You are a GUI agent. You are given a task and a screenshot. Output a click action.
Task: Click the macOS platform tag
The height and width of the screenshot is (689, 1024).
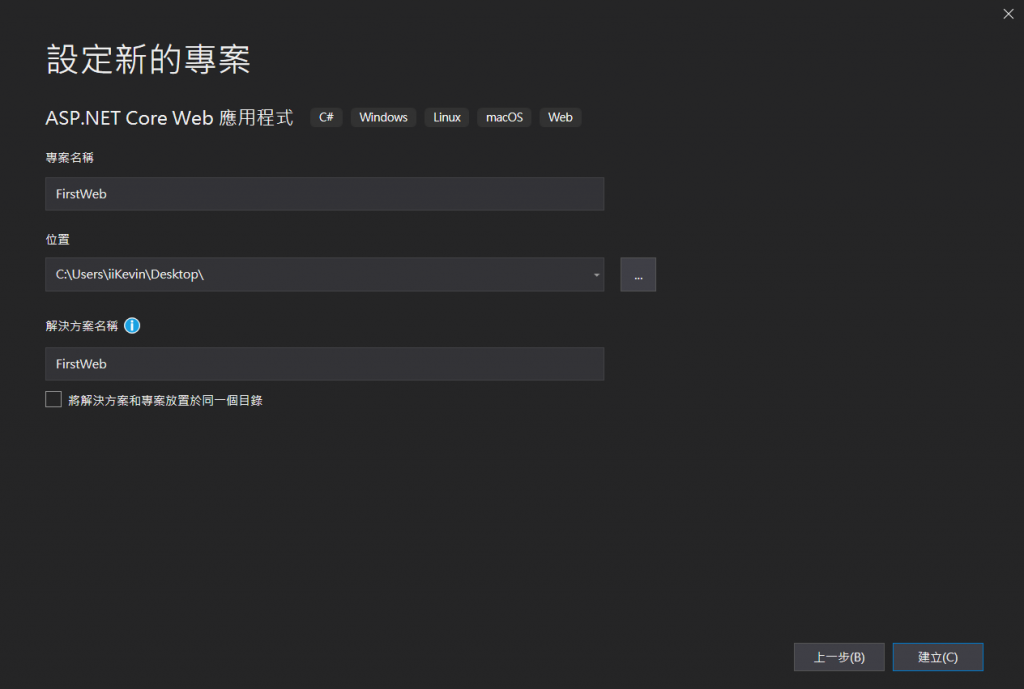504,117
